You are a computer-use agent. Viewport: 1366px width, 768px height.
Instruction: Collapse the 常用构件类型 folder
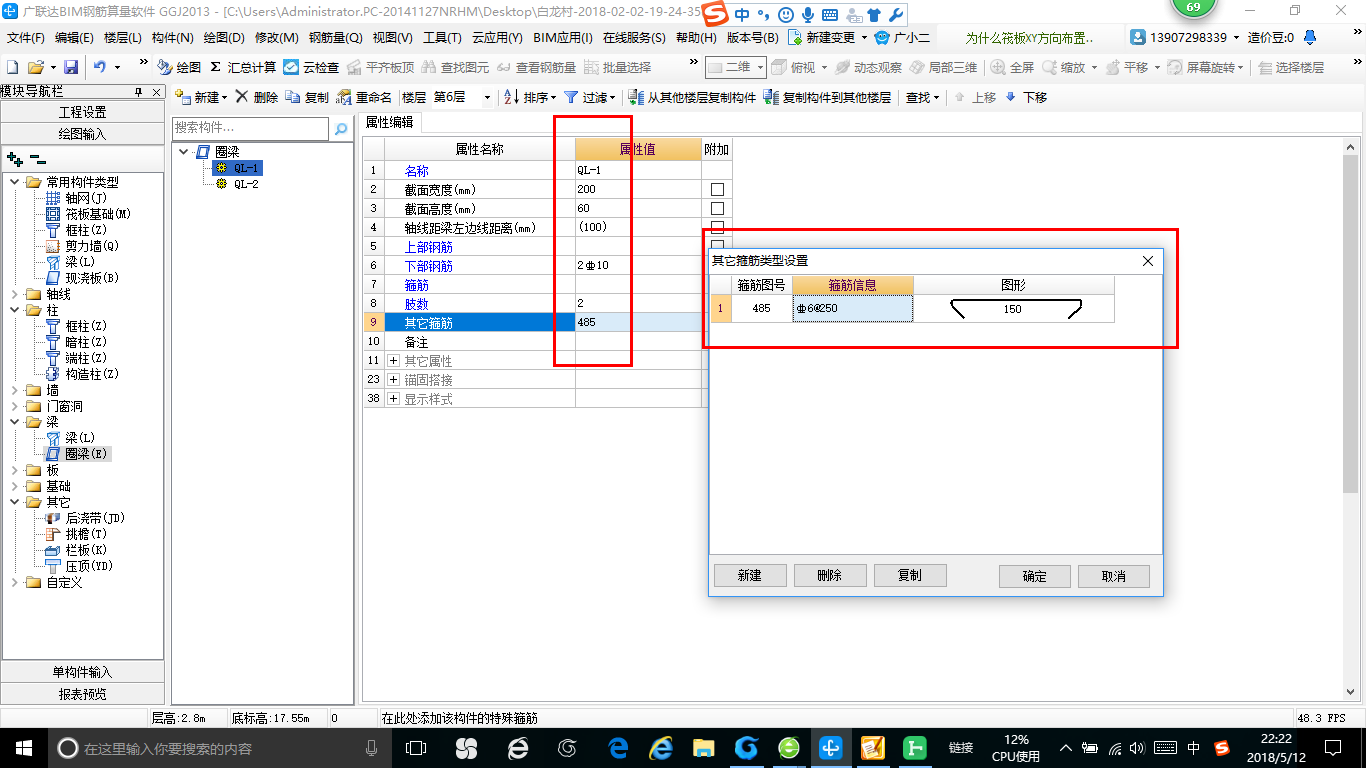(14, 182)
